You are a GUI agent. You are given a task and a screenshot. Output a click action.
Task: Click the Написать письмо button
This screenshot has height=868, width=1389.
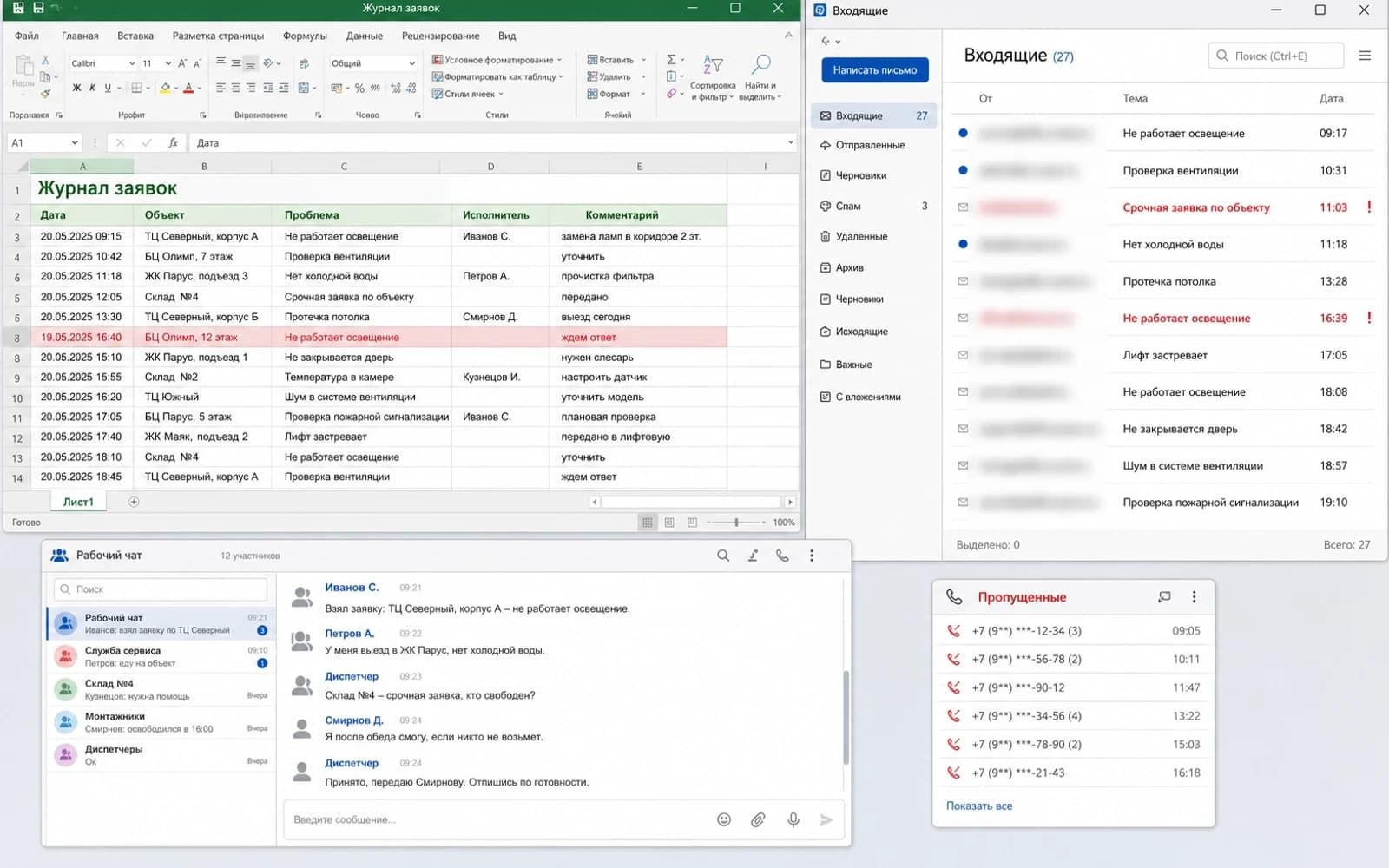[875, 70]
